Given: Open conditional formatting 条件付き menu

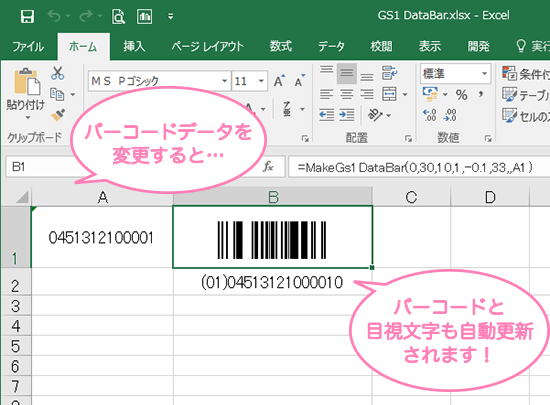Looking at the screenshot, I should tap(525, 74).
